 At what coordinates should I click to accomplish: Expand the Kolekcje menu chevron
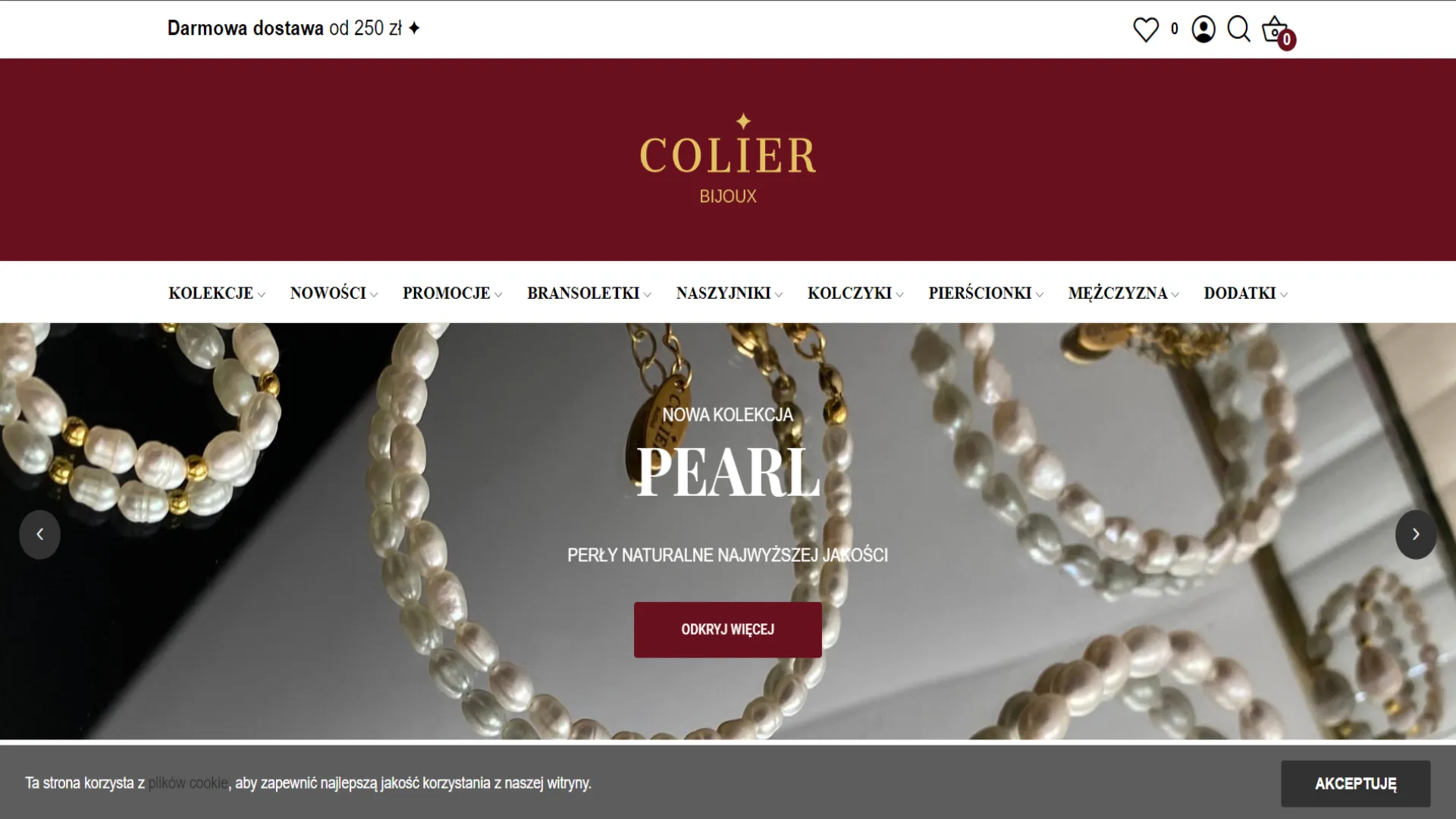262,295
